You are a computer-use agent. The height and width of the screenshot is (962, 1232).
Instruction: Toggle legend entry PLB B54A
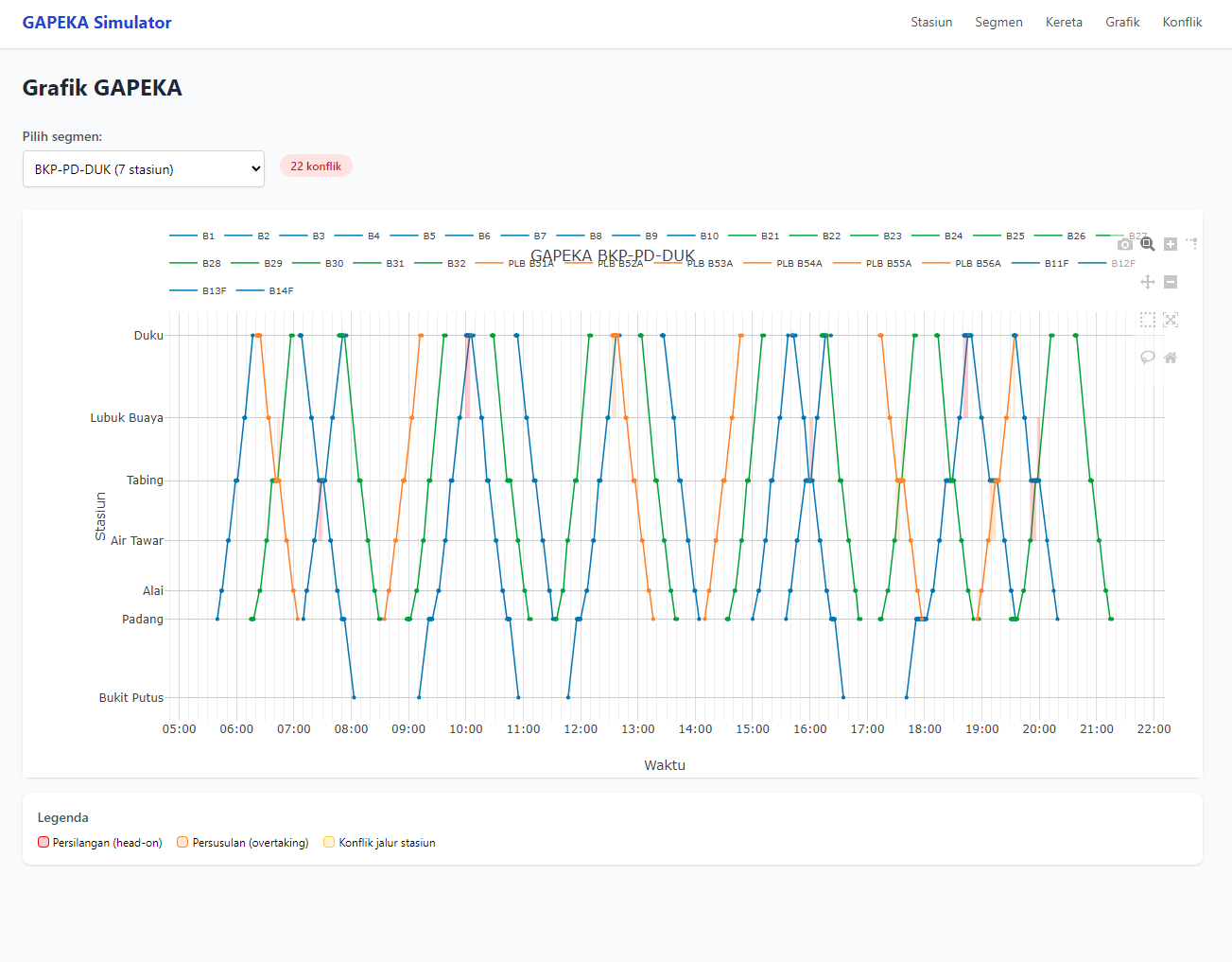pyautogui.click(x=784, y=263)
